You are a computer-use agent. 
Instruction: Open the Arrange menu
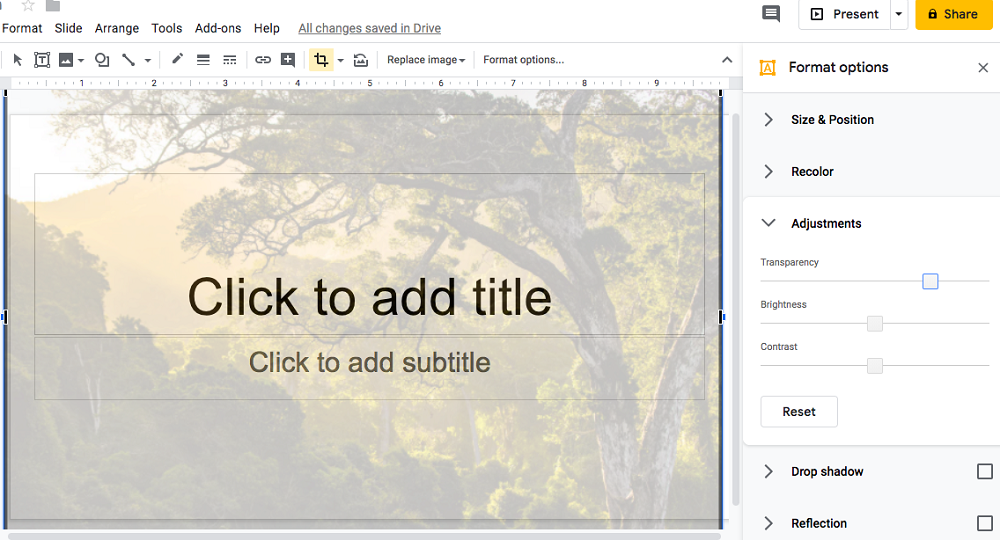[117, 28]
